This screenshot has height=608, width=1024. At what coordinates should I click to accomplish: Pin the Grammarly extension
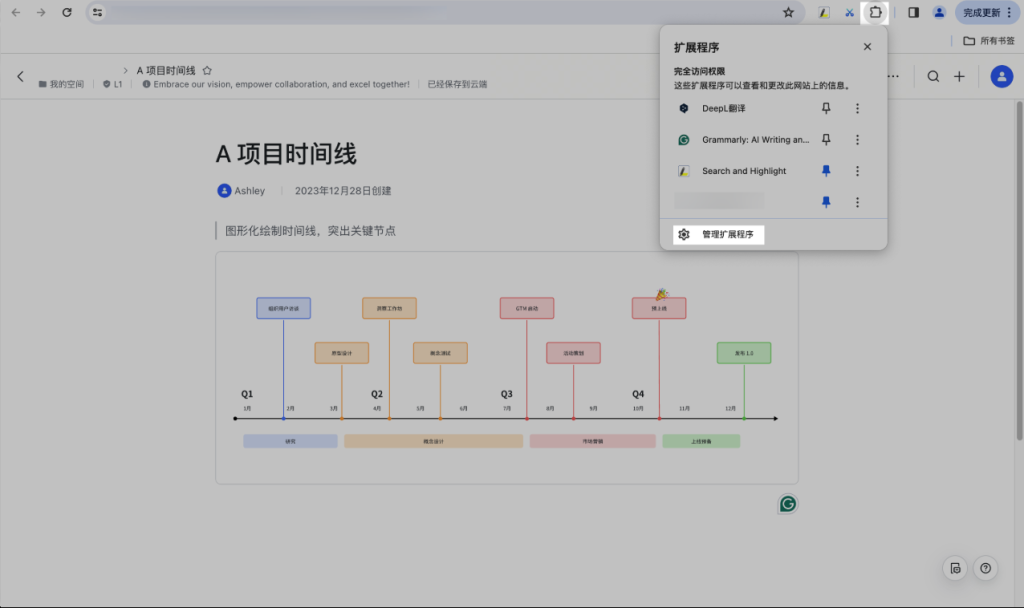(x=826, y=139)
